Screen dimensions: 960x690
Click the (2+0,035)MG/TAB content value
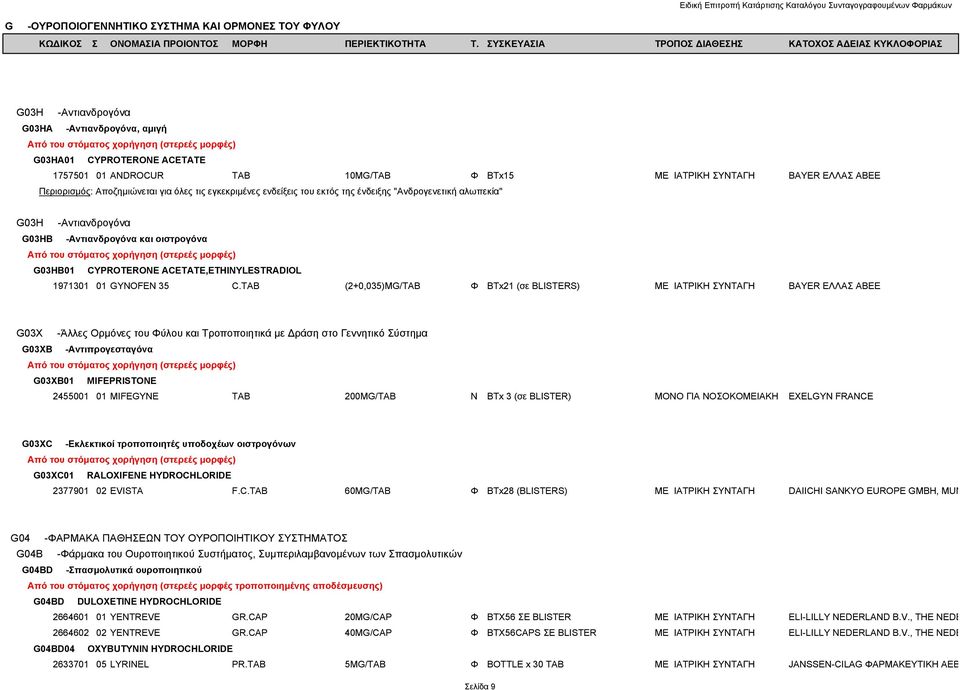[x=382, y=286]
